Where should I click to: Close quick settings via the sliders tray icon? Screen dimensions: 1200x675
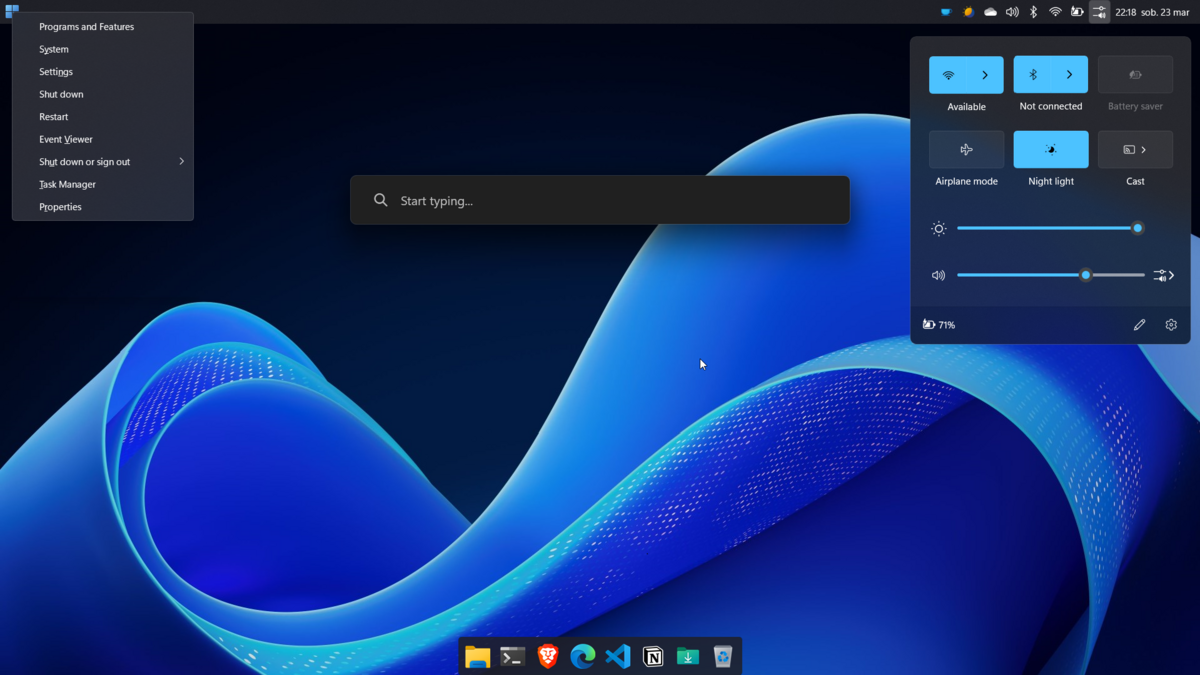tap(1099, 12)
